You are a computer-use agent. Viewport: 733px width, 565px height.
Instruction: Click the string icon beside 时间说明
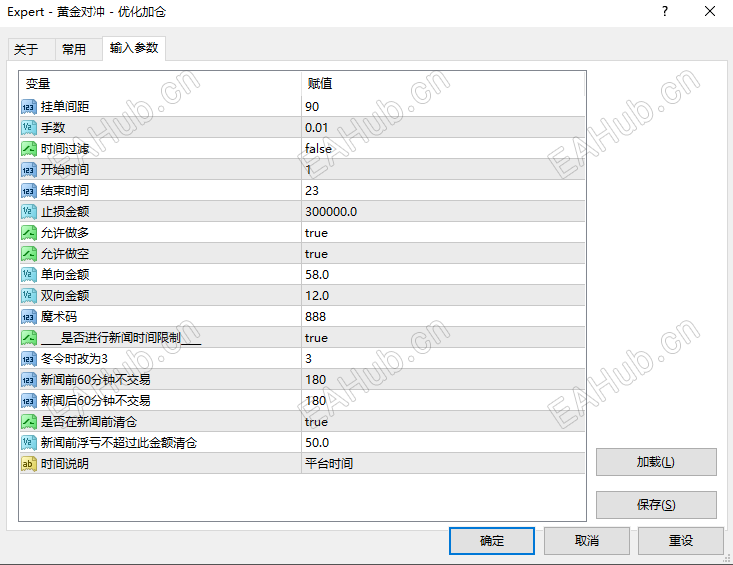coord(29,464)
